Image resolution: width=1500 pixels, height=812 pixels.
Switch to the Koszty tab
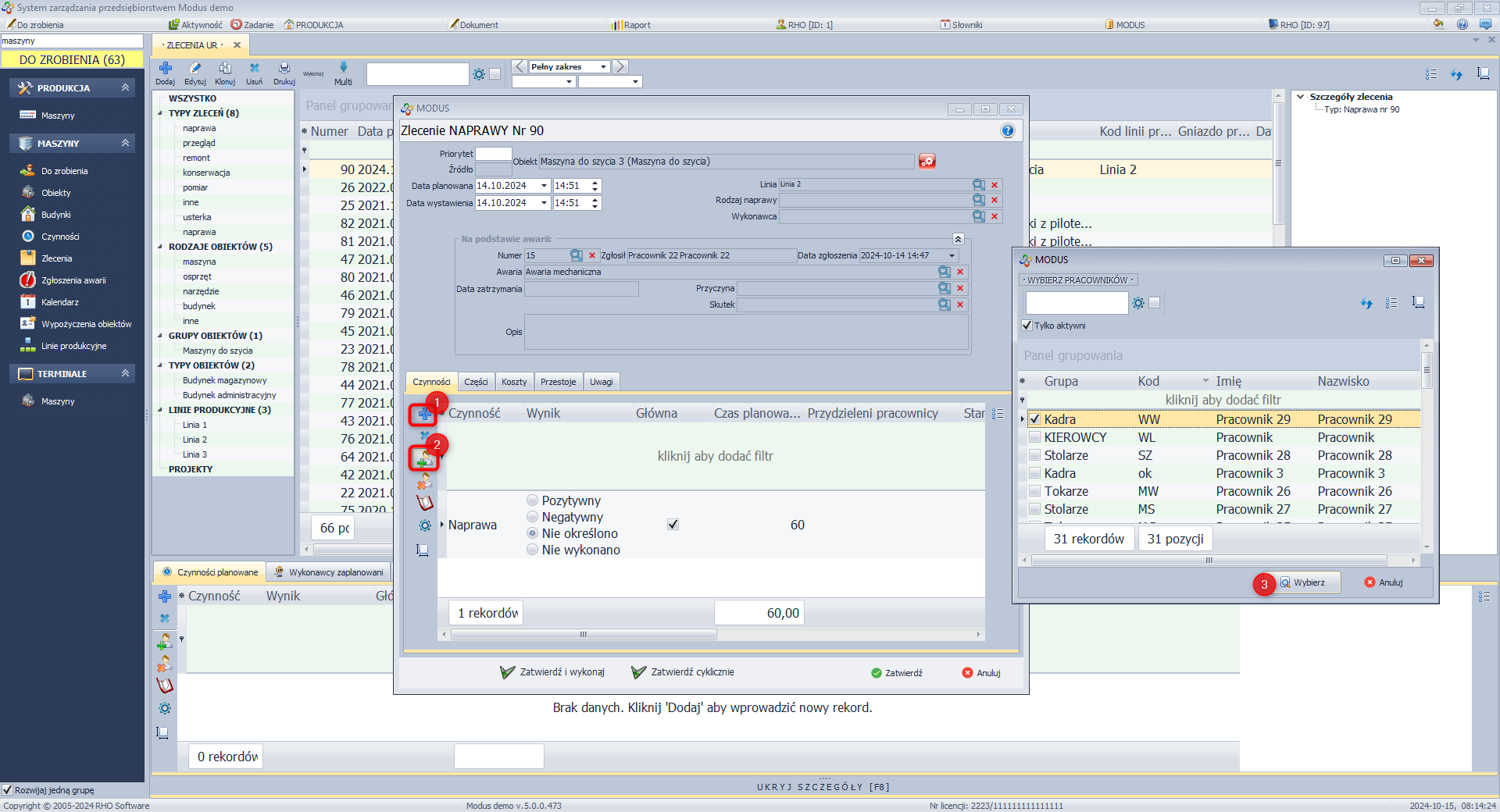pos(514,382)
